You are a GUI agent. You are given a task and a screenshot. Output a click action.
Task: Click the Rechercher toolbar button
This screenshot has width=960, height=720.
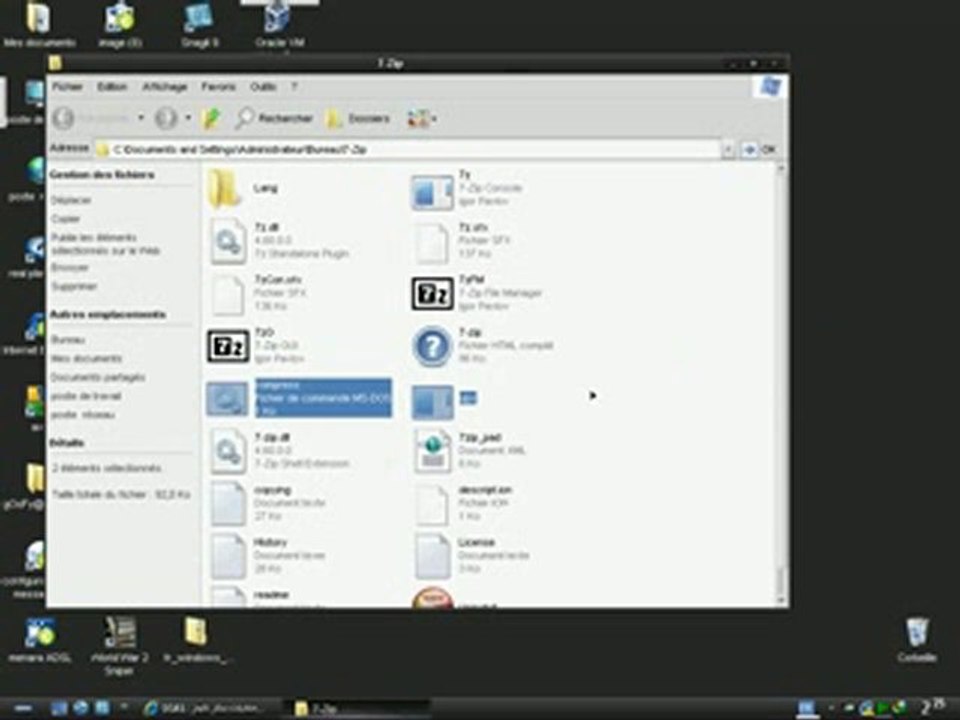(x=274, y=118)
